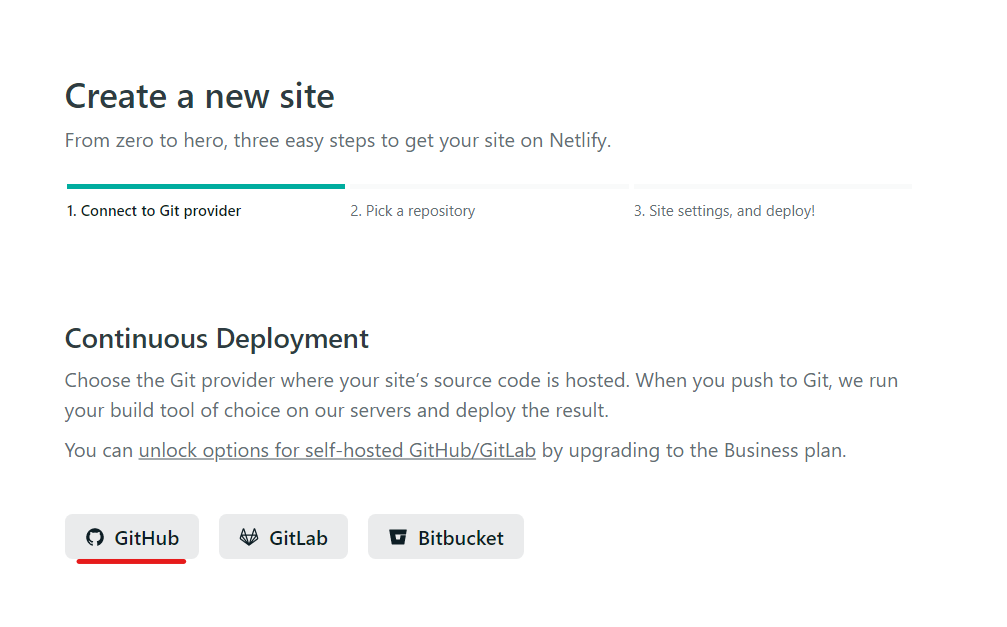
Task: Click the GitLab fox icon
Action: pos(249,537)
